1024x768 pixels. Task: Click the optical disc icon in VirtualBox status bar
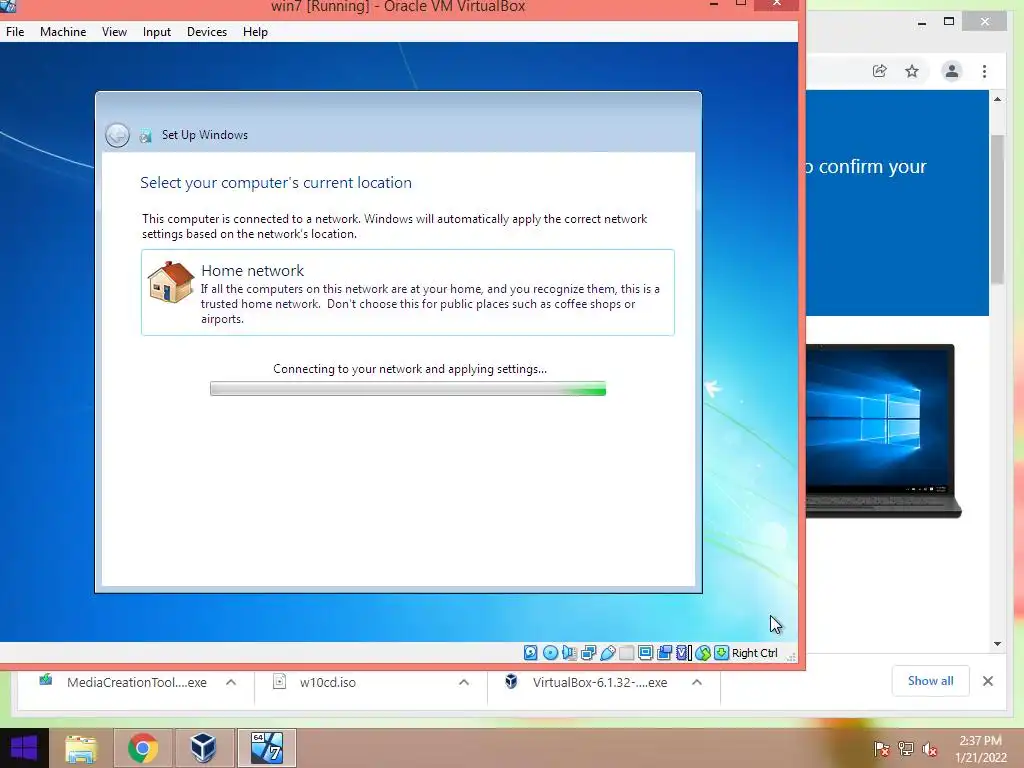click(551, 652)
